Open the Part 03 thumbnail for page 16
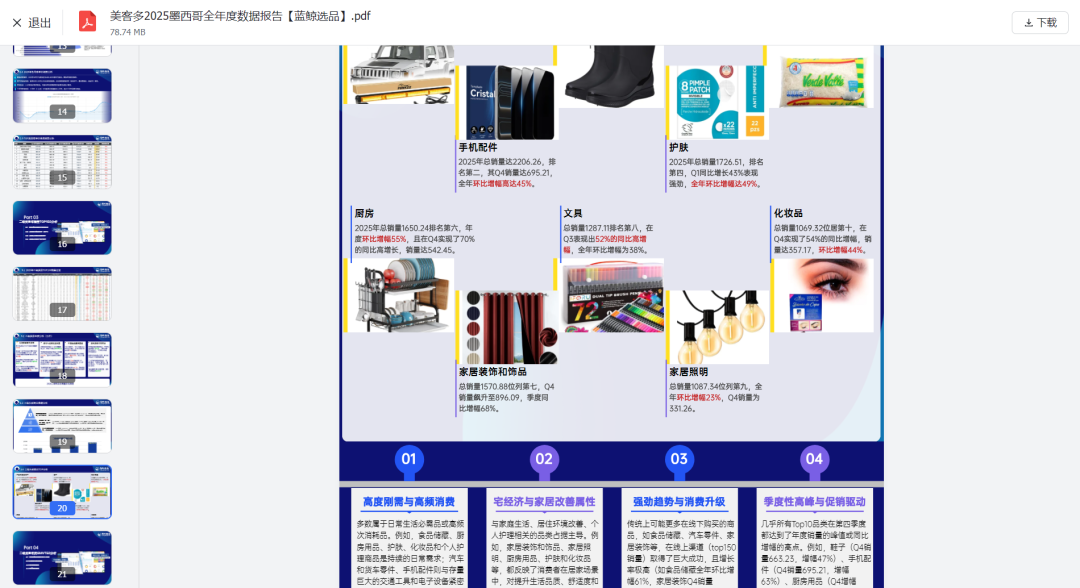 (x=62, y=227)
